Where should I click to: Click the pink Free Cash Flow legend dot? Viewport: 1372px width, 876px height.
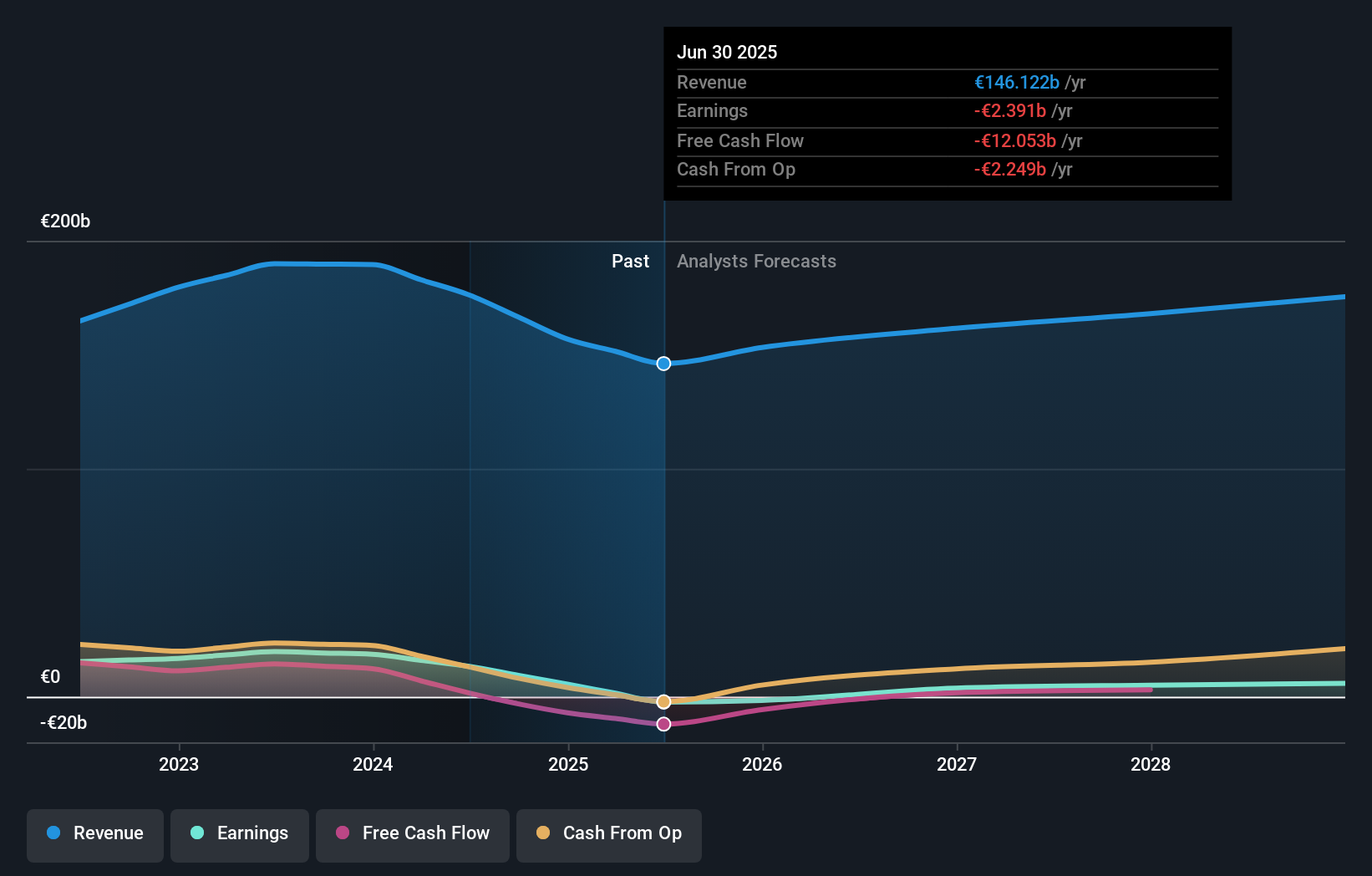(x=341, y=833)
